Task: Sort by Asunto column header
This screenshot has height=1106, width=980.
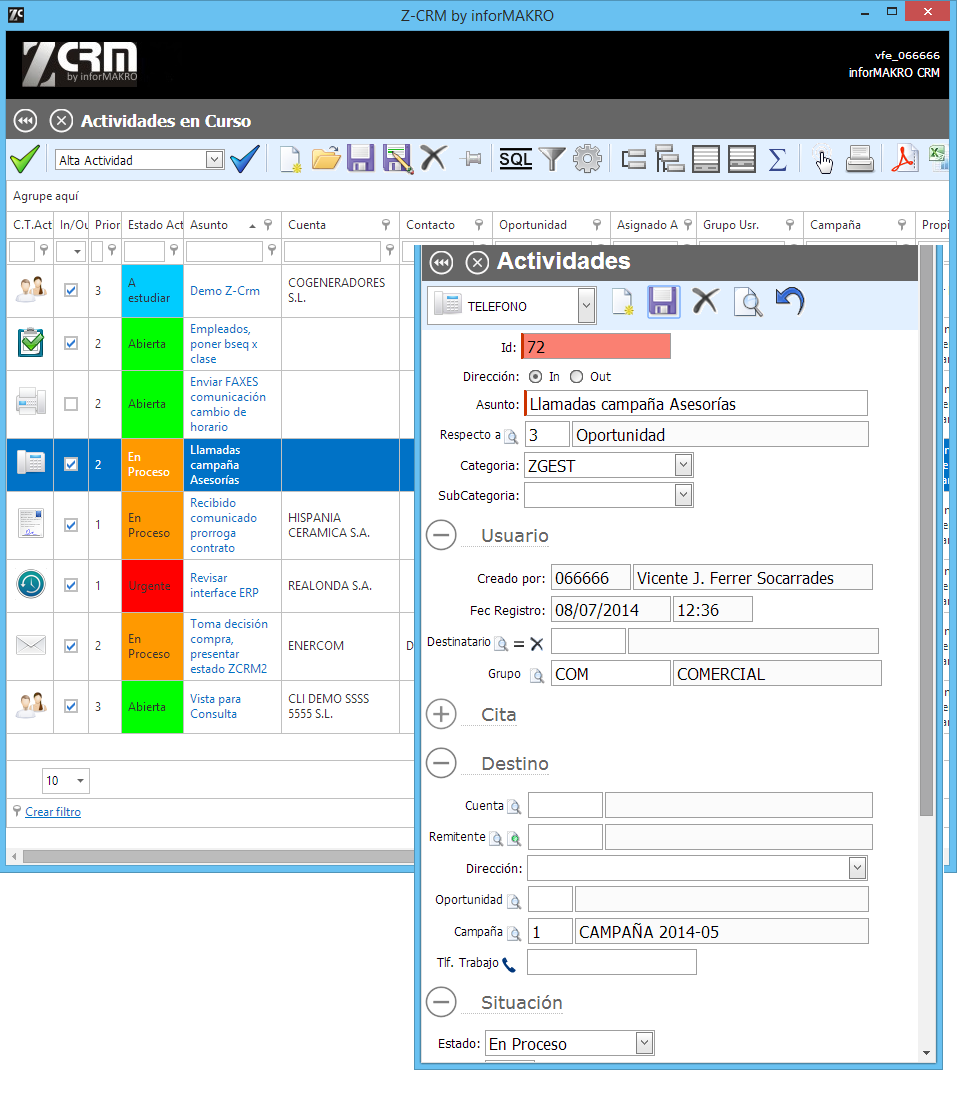Action: [209, 225]
